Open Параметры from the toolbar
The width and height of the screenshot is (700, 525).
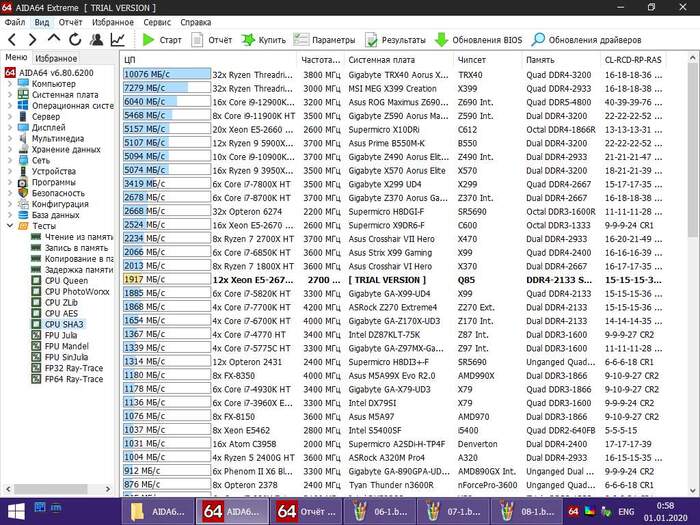tap(324, 40)
